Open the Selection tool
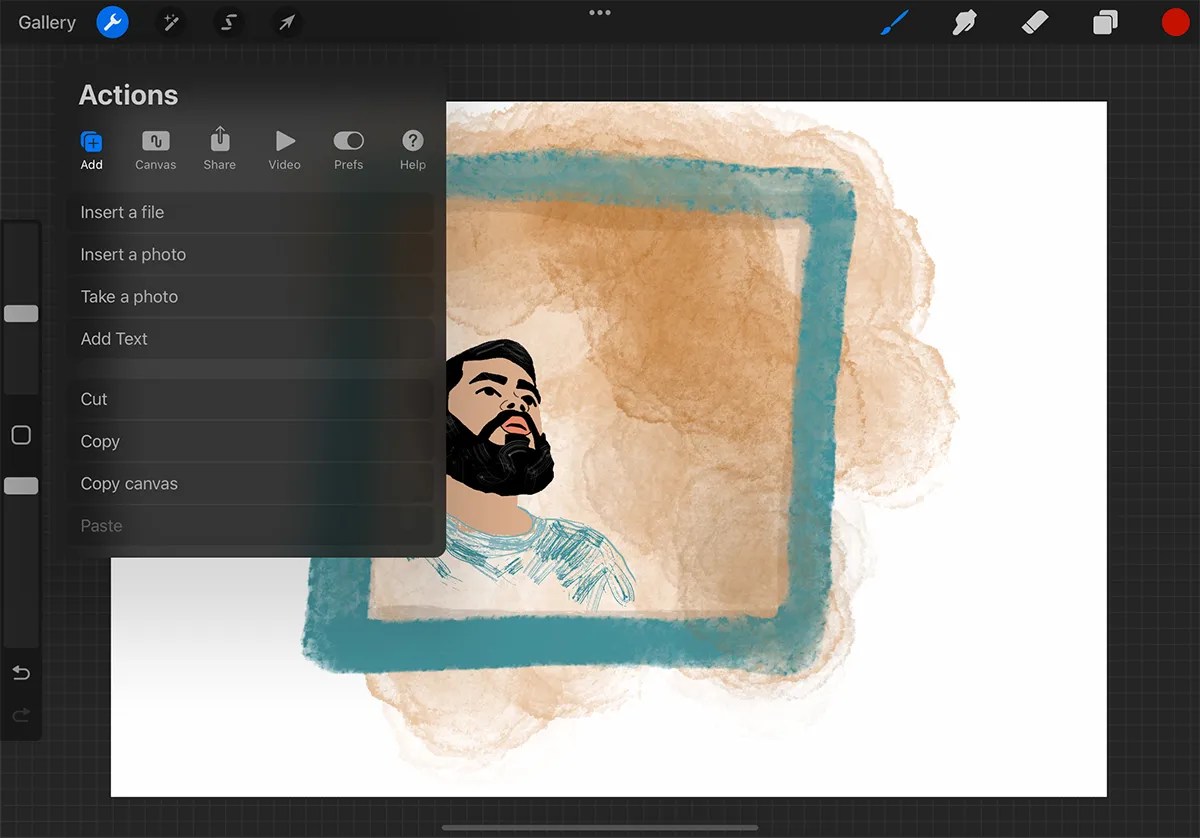Screen dimensions: 1200x838 click(x=229, y=22)
